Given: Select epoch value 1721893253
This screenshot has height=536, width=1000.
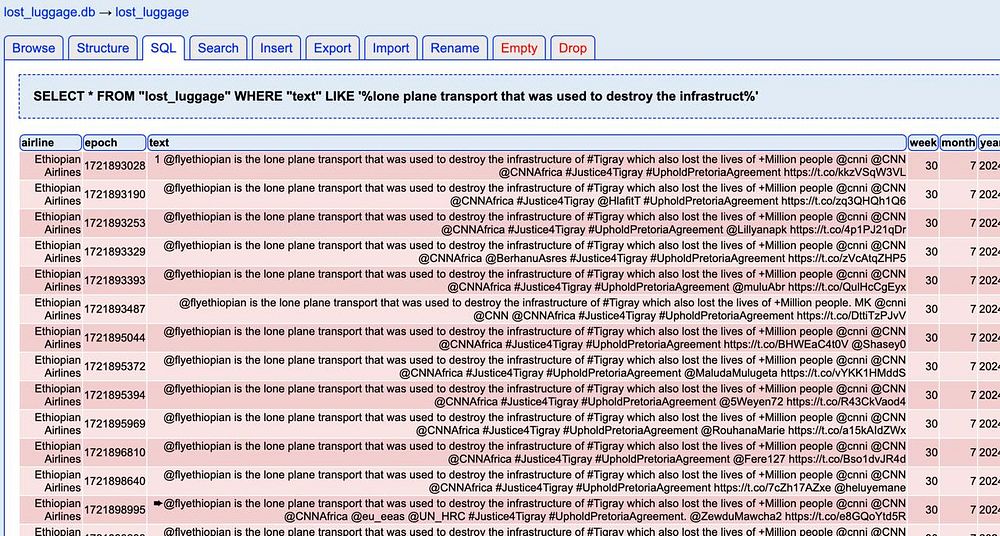Looking at the screenshot, I should [x=115, y=223].
